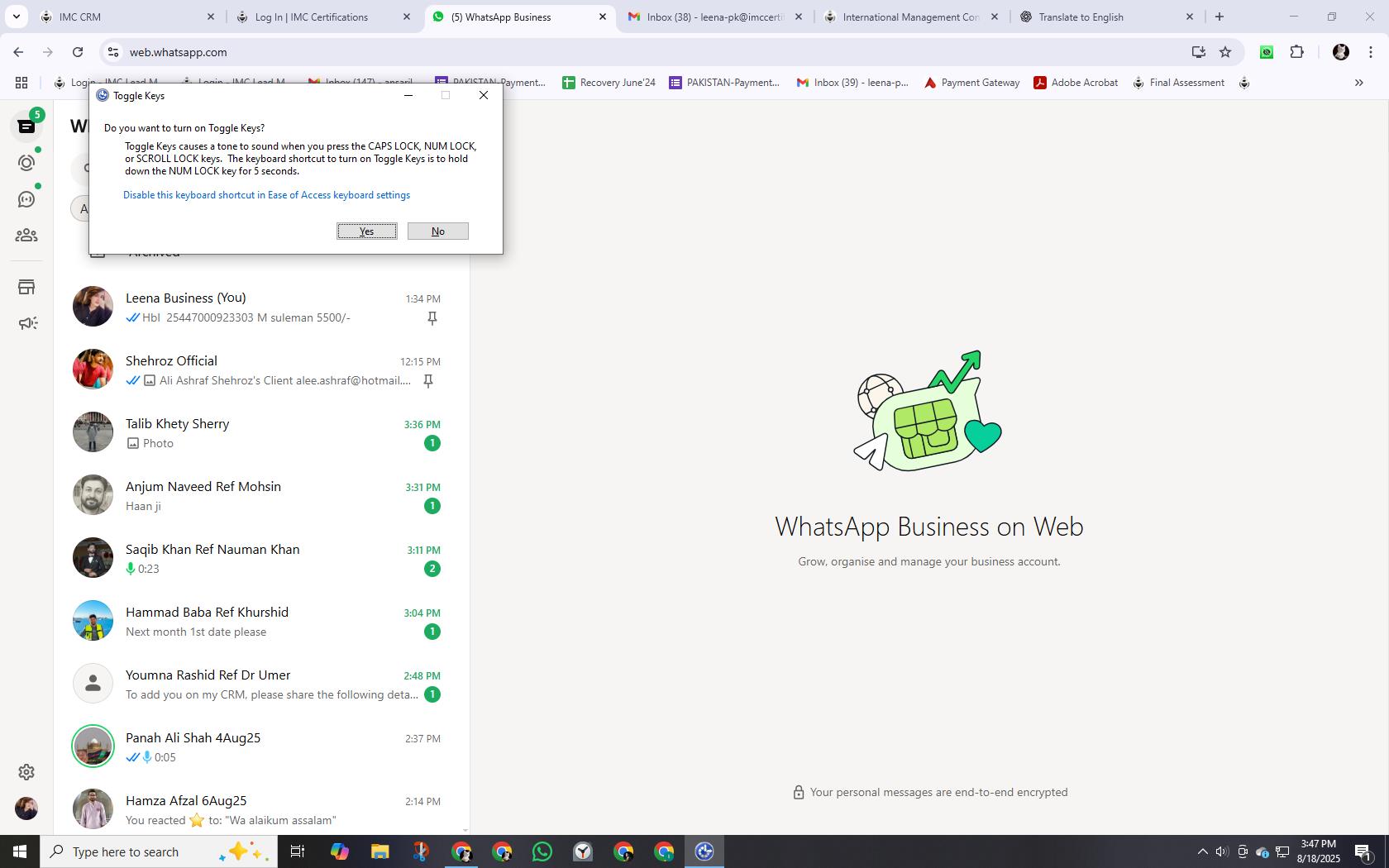Switch to Log In IMC Certifications tab
Viewport: 1389px width, 868px height.
[323, 17]
